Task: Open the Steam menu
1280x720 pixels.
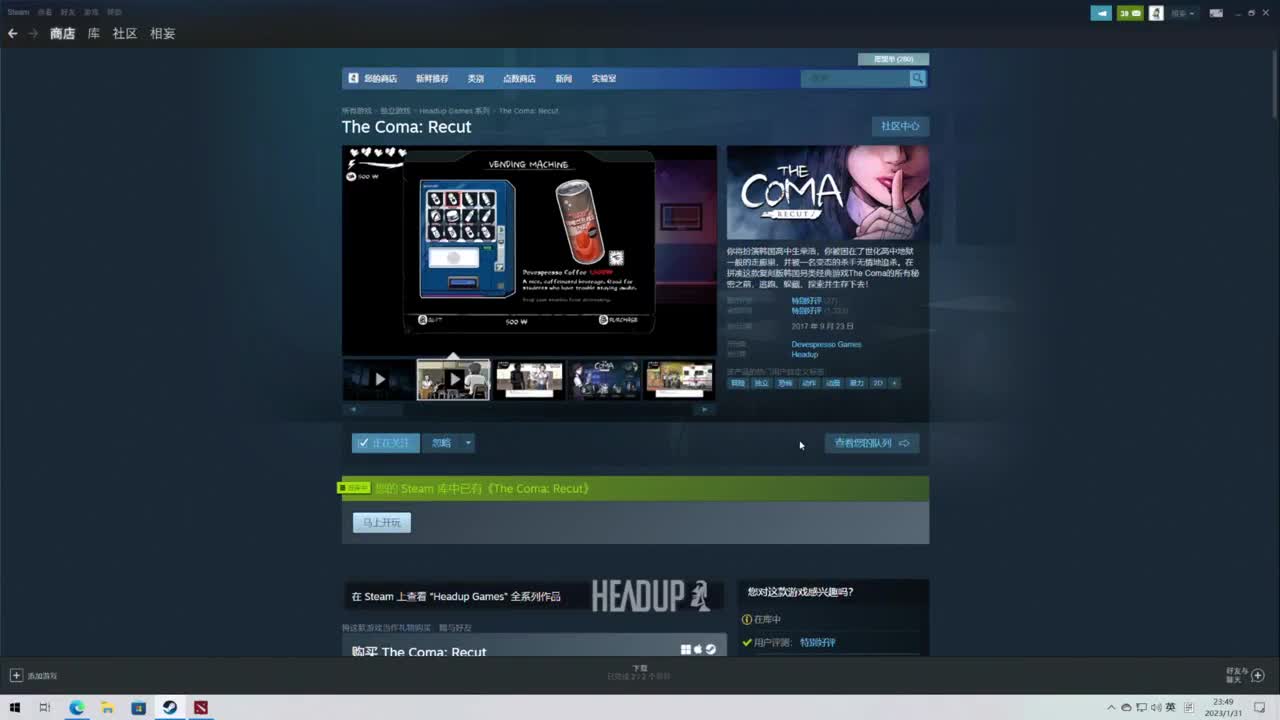Action: tap(18, 12)
